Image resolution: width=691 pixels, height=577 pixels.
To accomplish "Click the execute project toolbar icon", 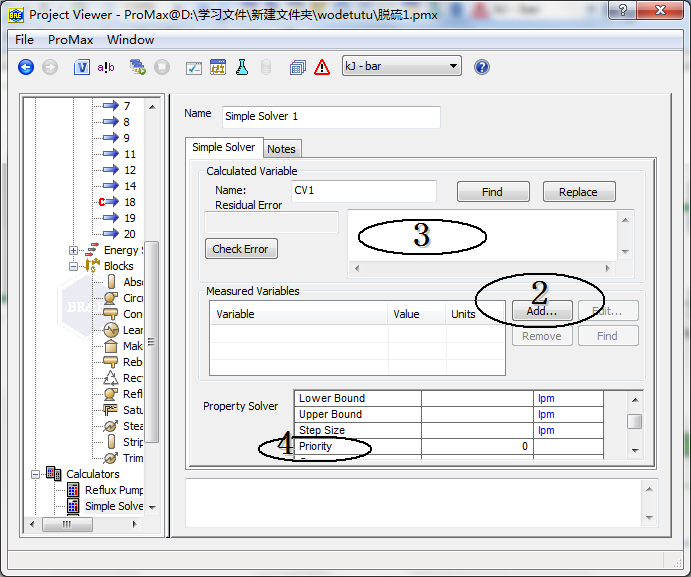I will point(137,67).
